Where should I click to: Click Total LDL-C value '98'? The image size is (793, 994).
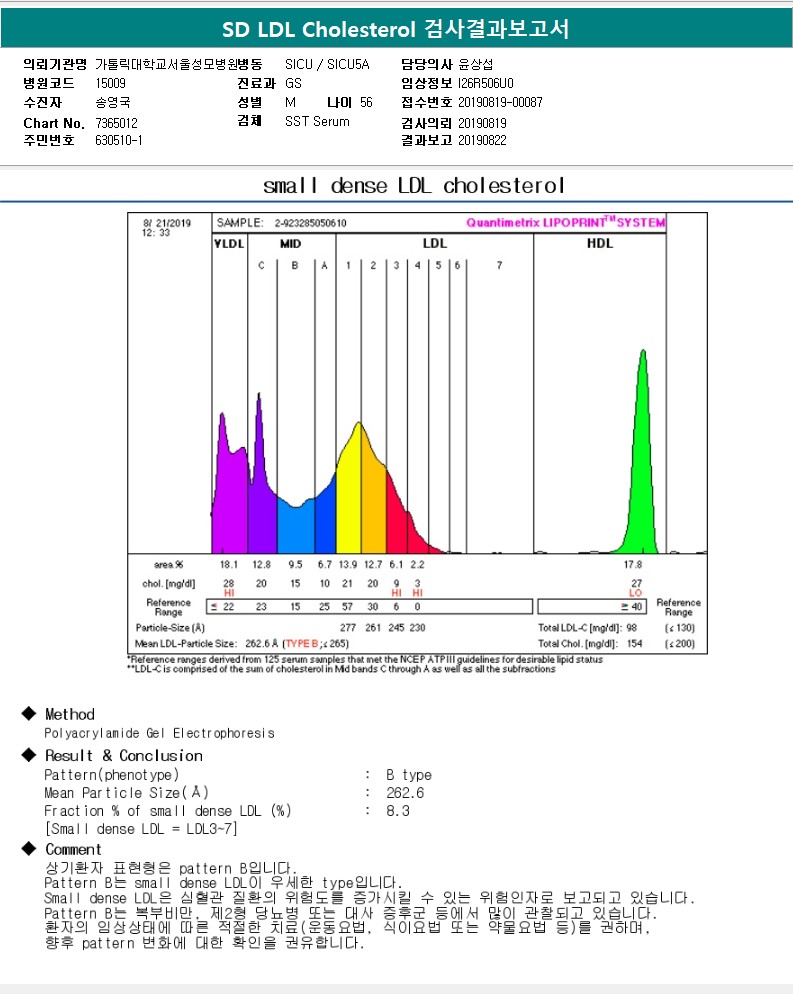tap(631, 628)
